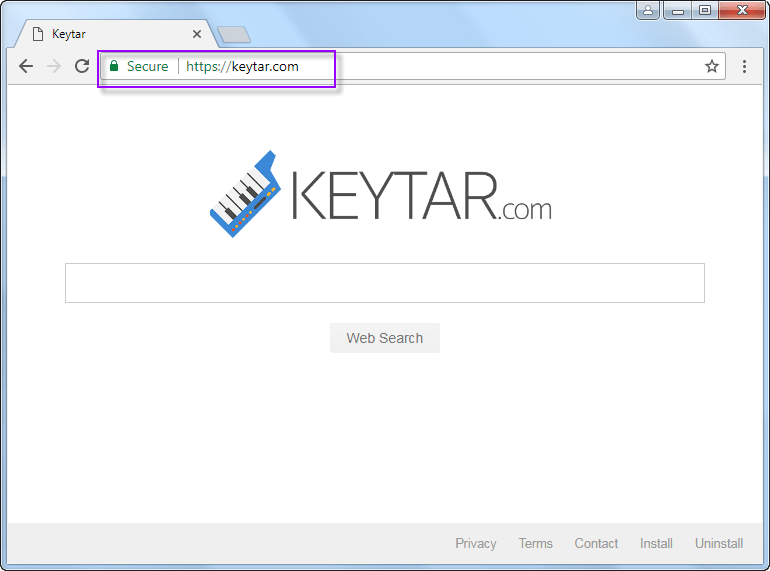Click the keytar instrument logo image
Image resolution: width=770 pixels, height=571 pixels.
[244, 193]
